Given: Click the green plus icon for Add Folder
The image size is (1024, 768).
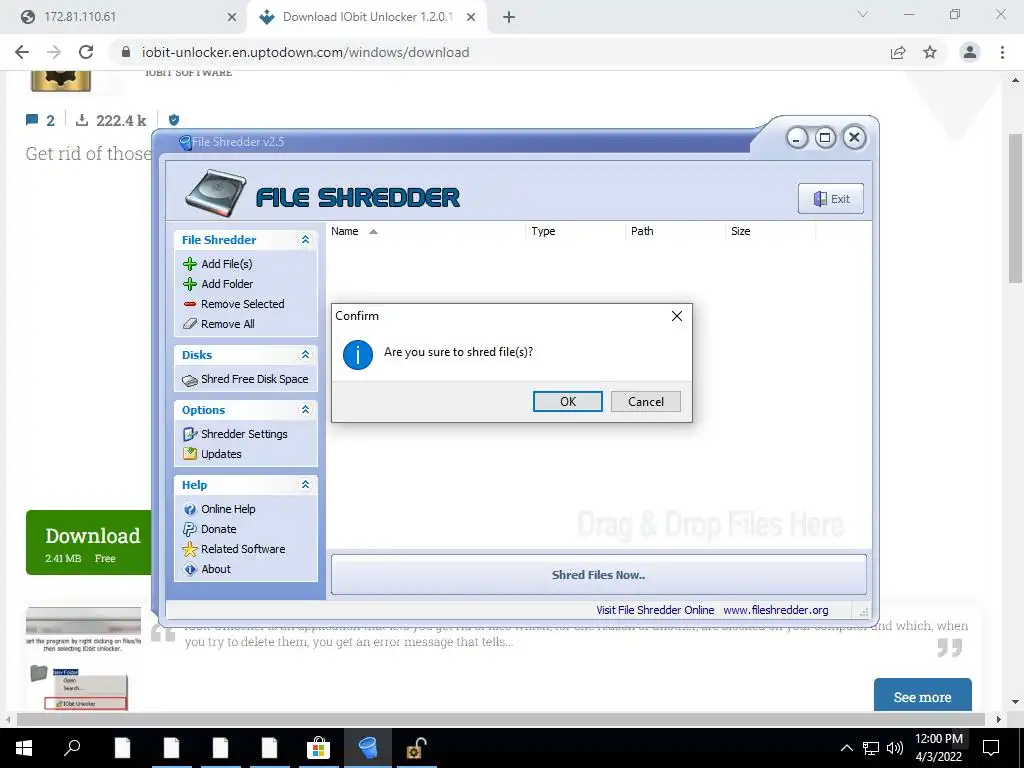Looking at the screenshot, I should [x=190, y=284].
